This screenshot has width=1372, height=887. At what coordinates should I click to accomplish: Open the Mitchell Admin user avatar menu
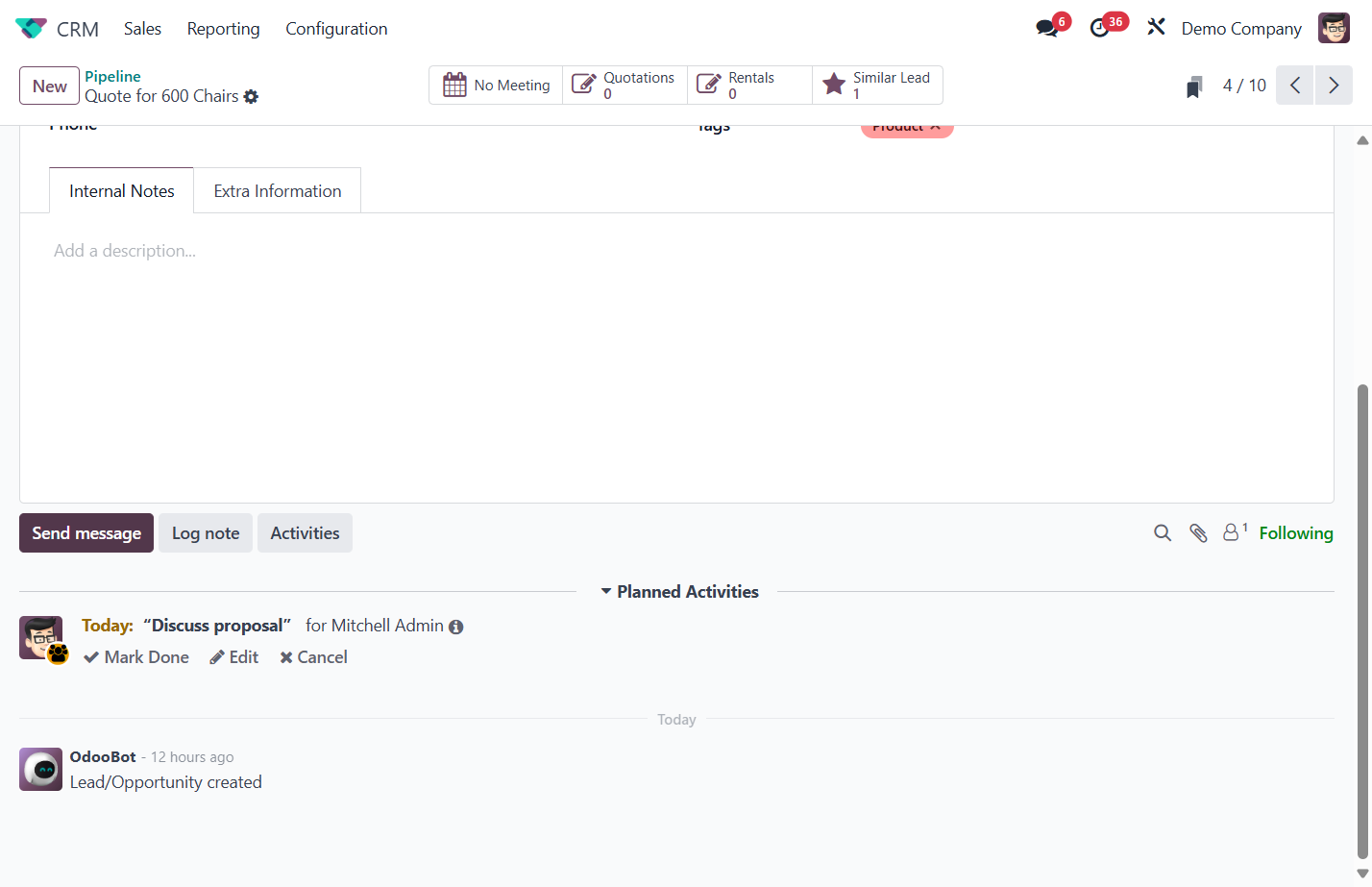[1334, 28]
